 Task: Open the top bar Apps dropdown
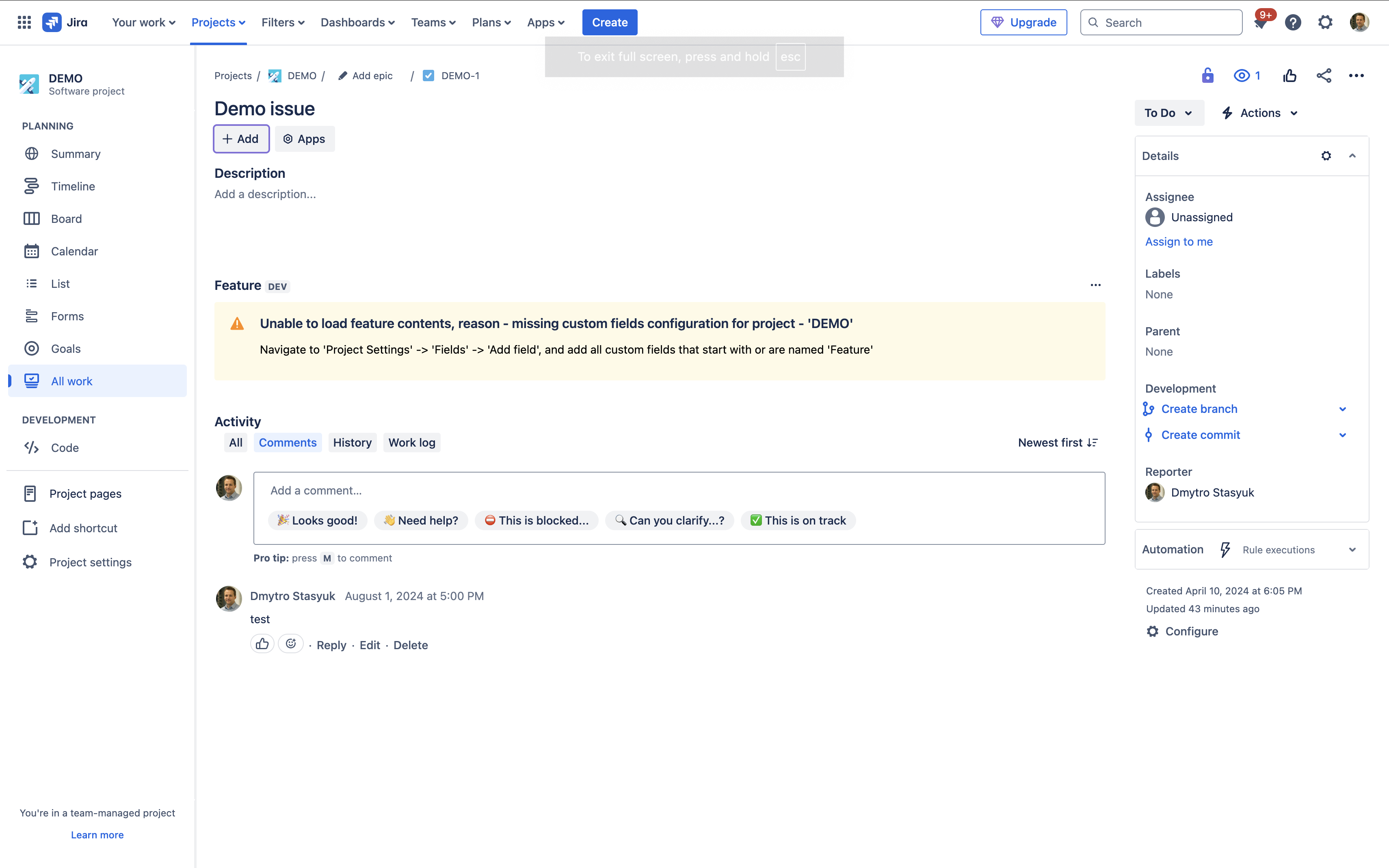pyautogui.click(x=546, y=22)
